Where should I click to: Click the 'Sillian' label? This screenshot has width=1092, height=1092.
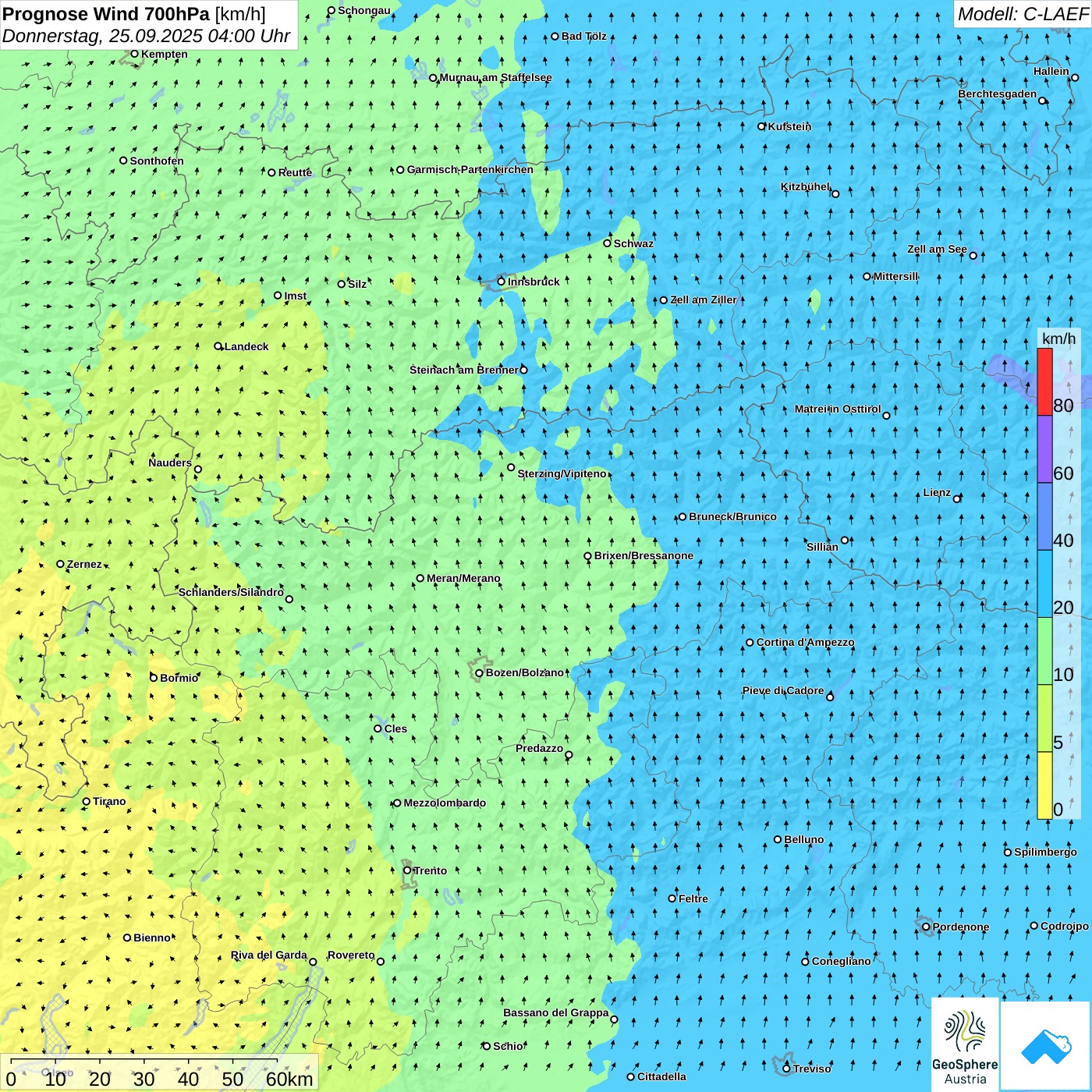click(822, 547)
